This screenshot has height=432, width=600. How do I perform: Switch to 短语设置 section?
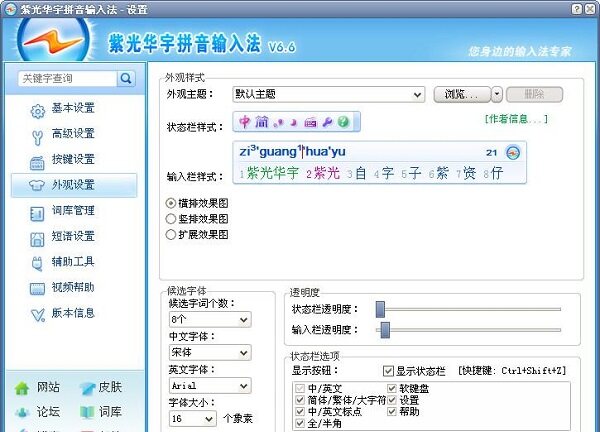click(x=74, y=236)
